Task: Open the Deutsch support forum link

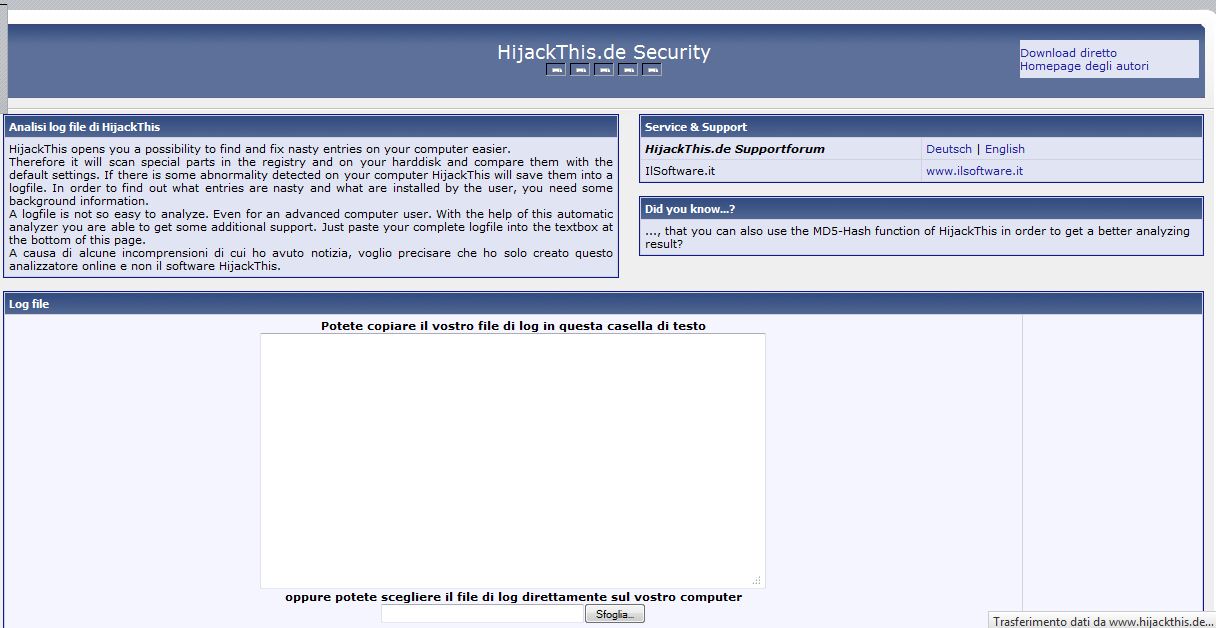Action: point(949,149)
